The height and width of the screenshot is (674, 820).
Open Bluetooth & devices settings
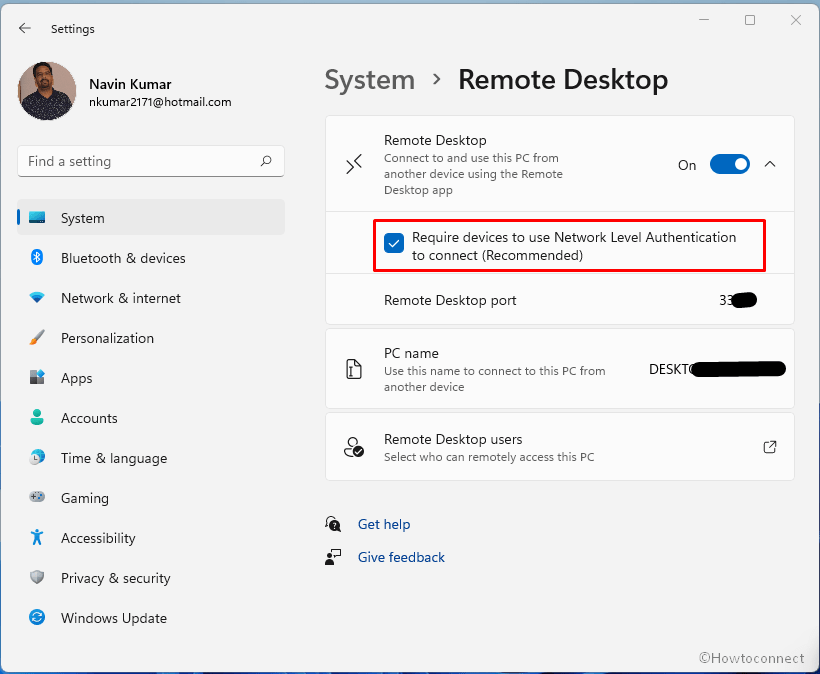point(151,258)
